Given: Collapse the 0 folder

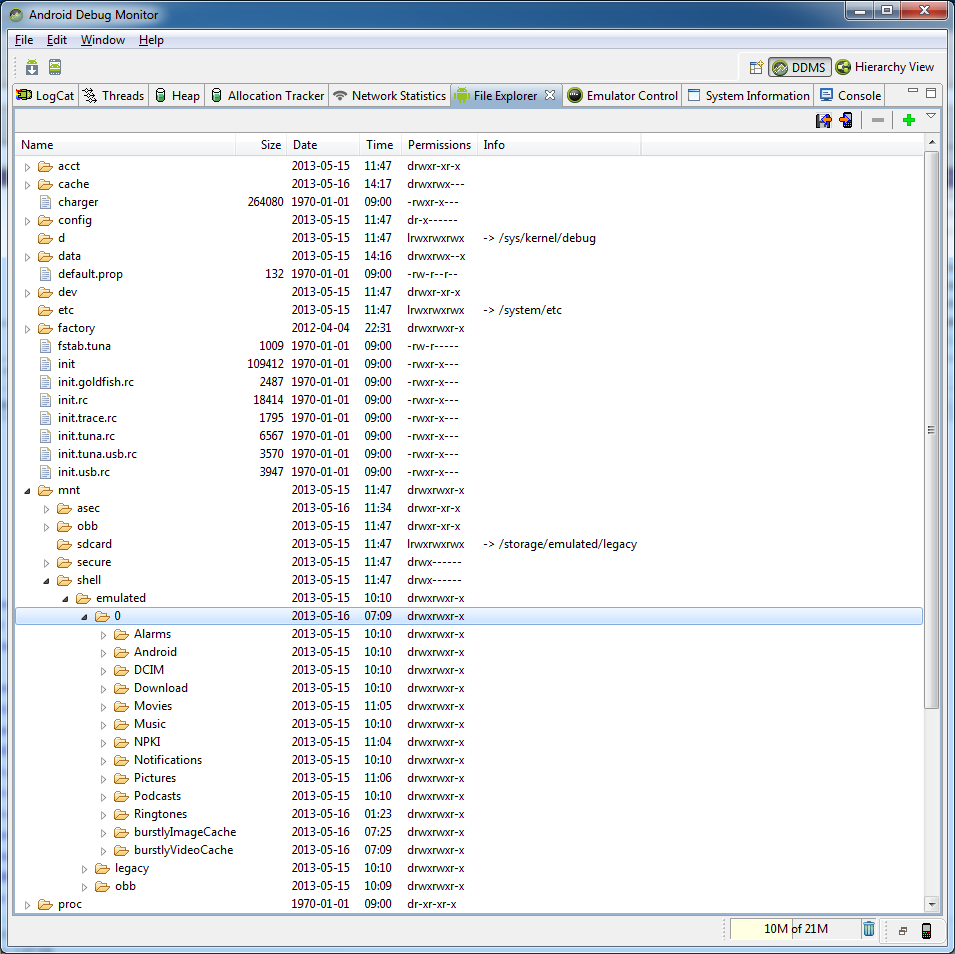Looking at the screenshot, I should point(84,617).
